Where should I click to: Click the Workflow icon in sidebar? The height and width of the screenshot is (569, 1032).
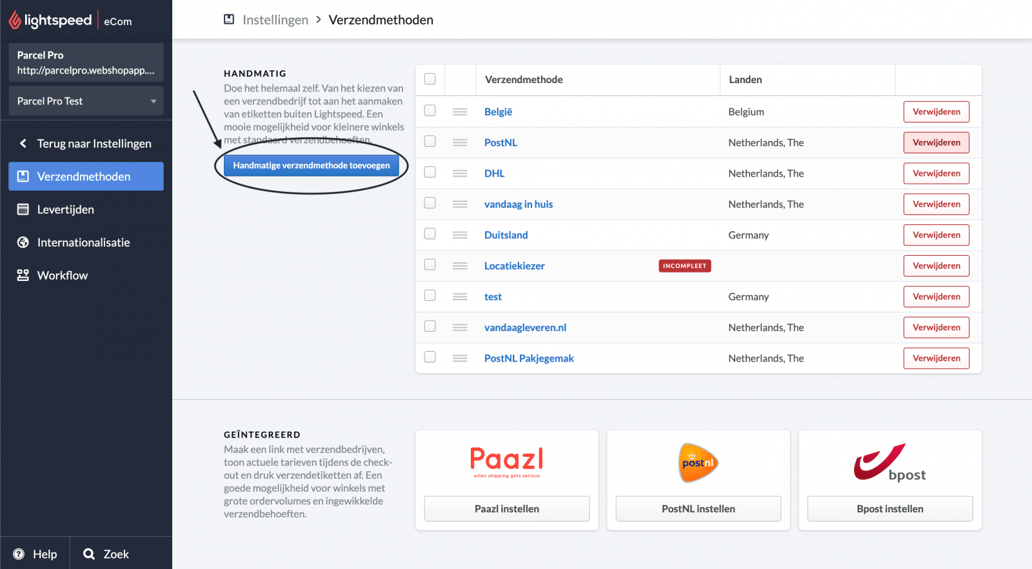(x=23, y=276)
